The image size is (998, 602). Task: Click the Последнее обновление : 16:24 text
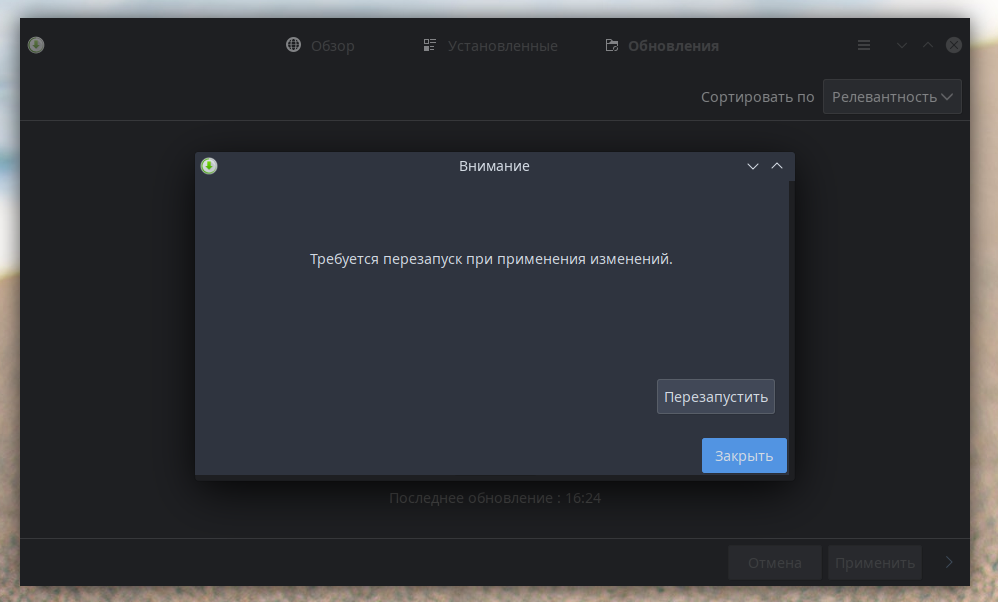(495, 498)
